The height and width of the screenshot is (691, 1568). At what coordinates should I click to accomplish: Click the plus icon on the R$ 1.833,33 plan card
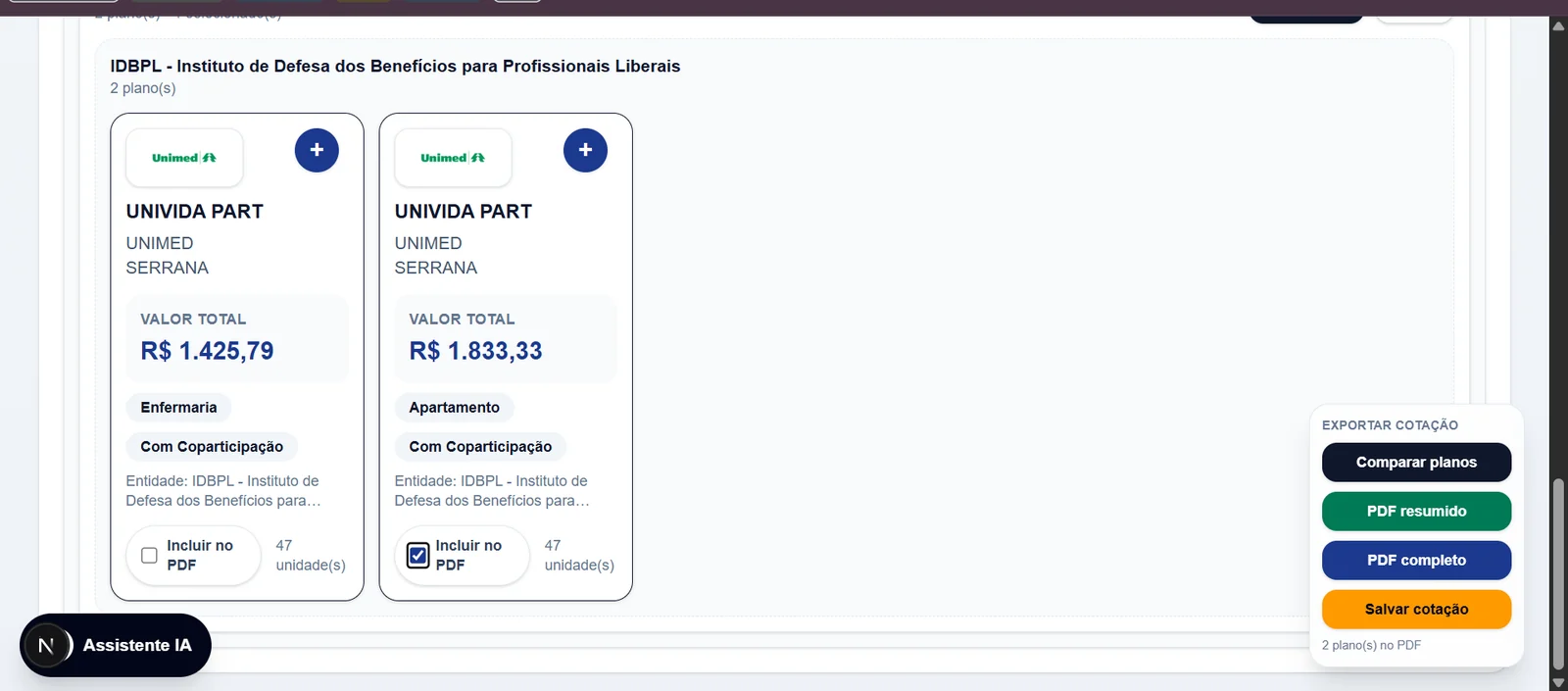585,150
